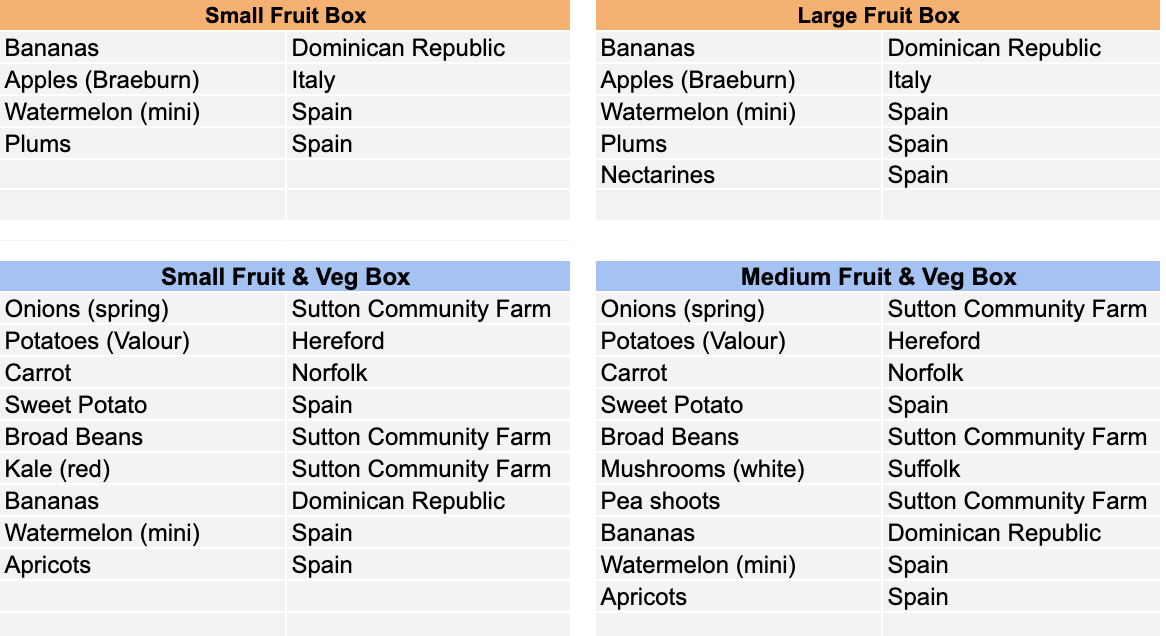
Task: Select Kale (red) cell
Action: pos(143,469)
